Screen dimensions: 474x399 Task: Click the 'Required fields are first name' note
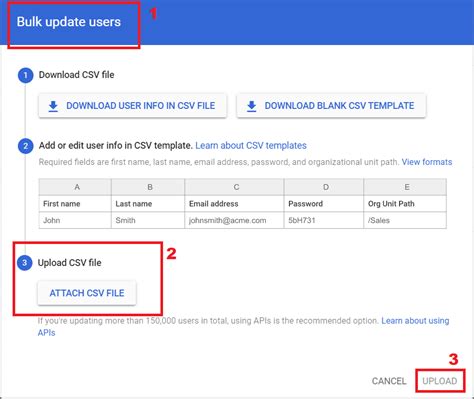219,162
